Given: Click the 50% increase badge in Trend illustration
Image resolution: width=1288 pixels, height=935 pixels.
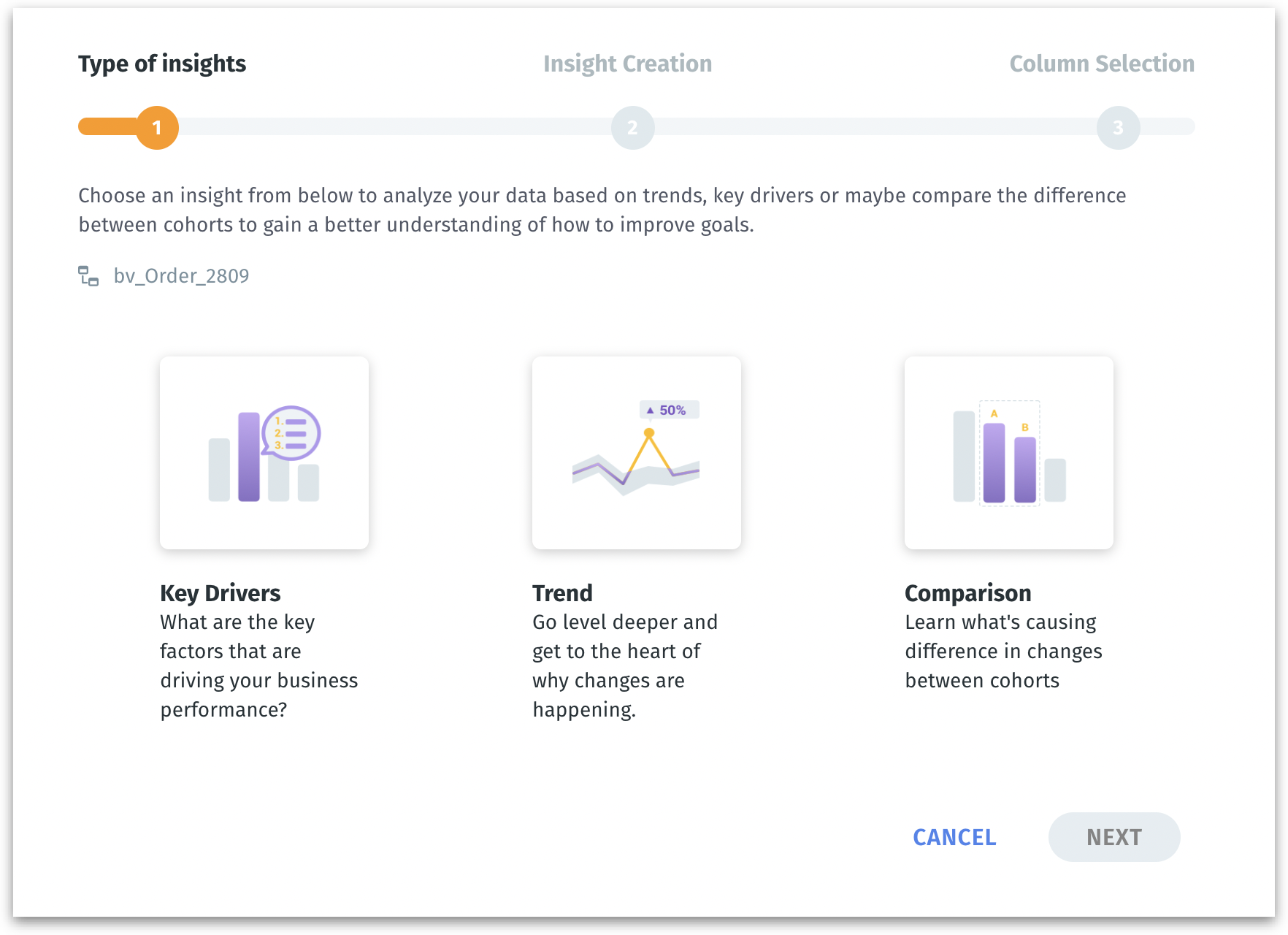Looking at the screenshot, I should [x=670, y=411].
